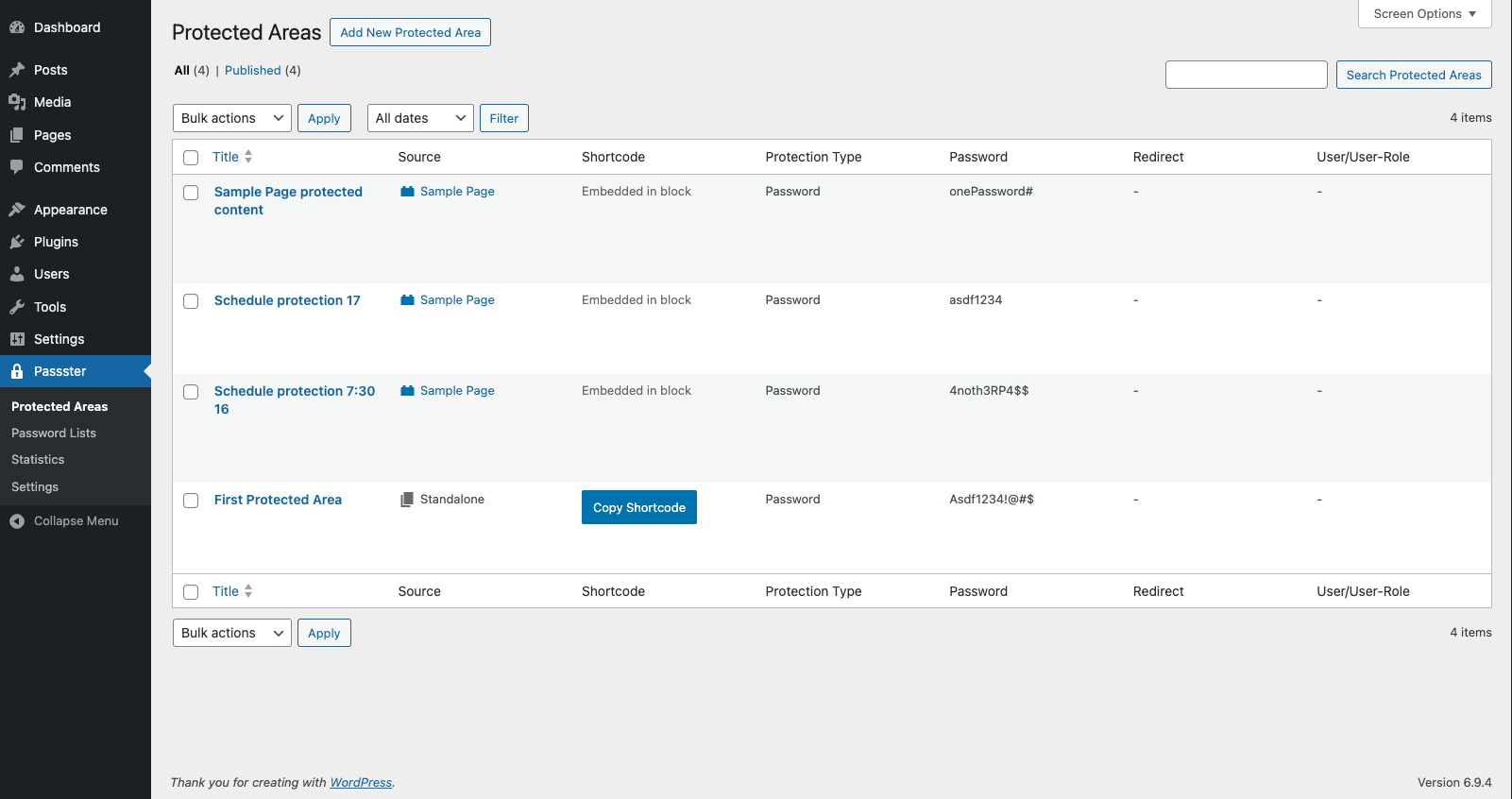Go to Passster Statistics submenu
This screenshot has height=799, width=1512.
(x=38, y=460)
